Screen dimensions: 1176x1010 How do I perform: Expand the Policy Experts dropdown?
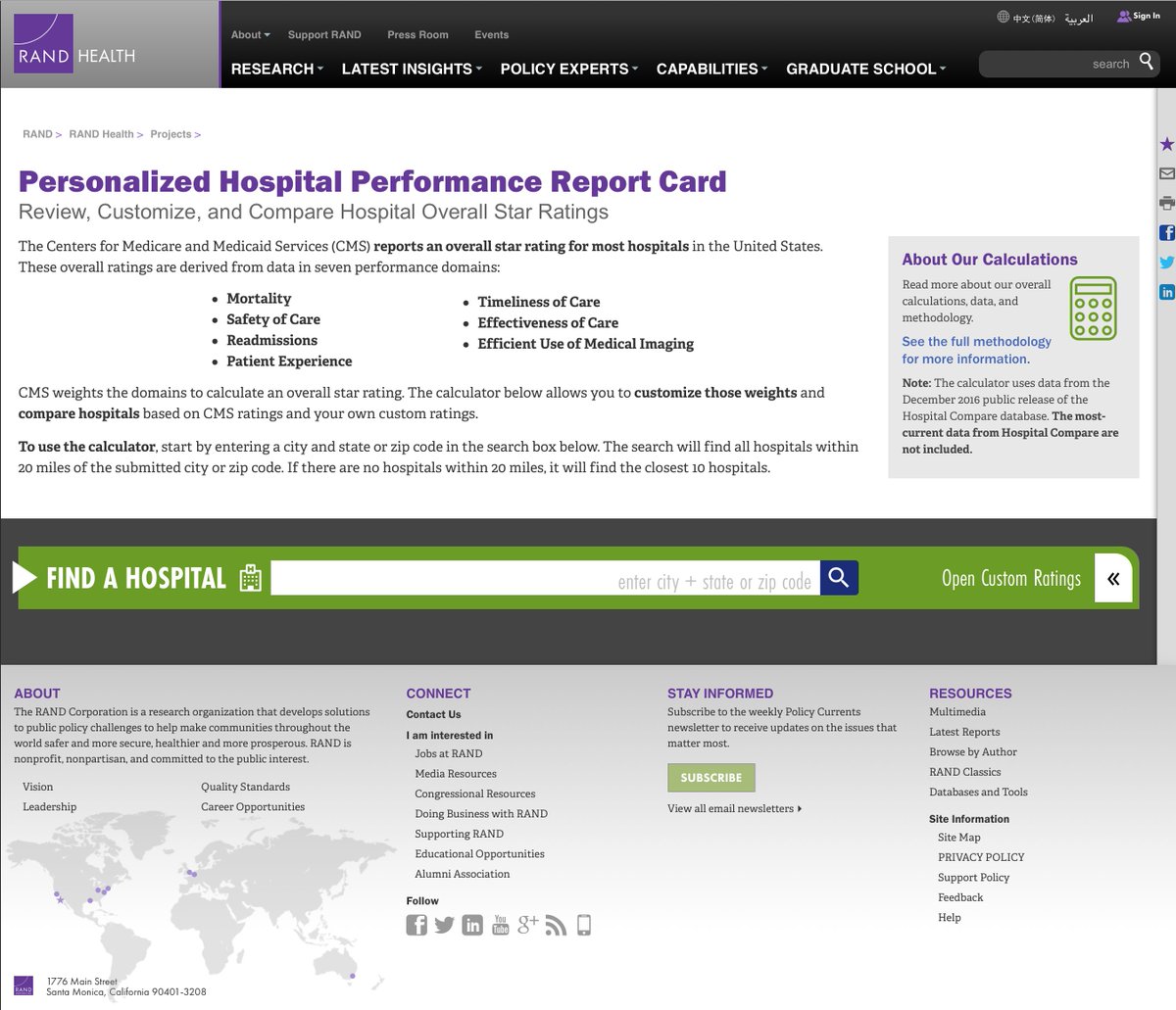click(x=569, y=69)
